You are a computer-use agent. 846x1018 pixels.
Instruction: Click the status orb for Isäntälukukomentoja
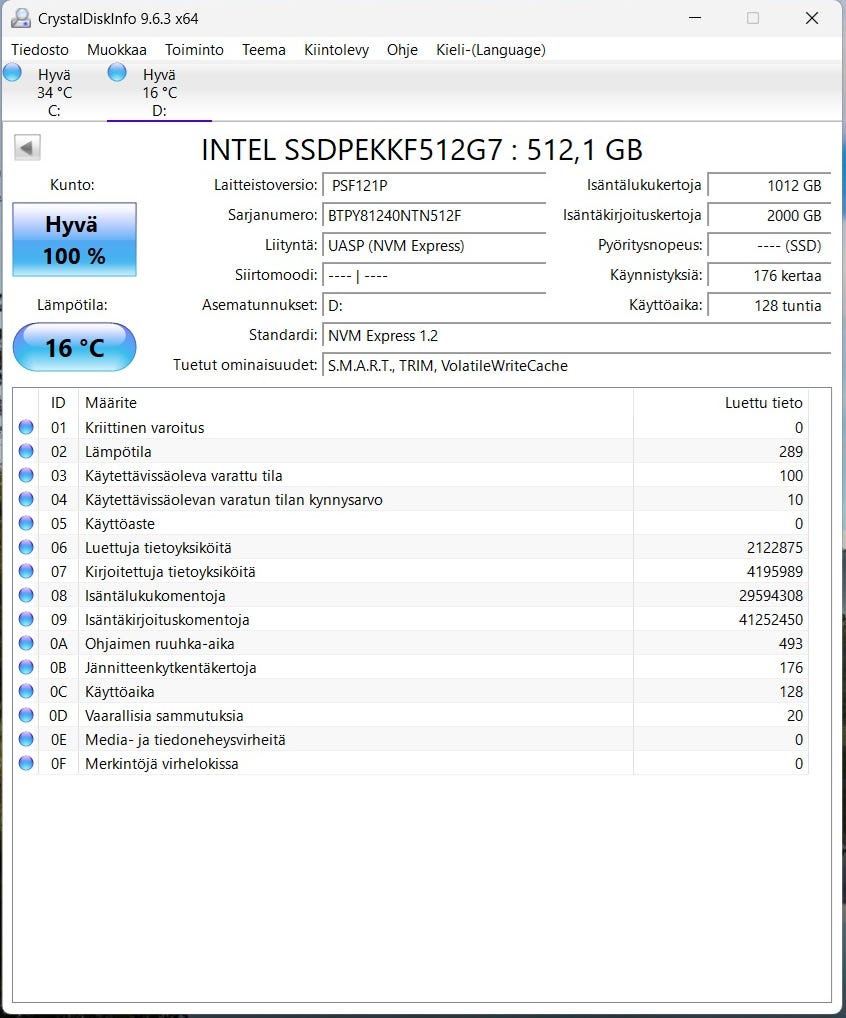[26, 595]
